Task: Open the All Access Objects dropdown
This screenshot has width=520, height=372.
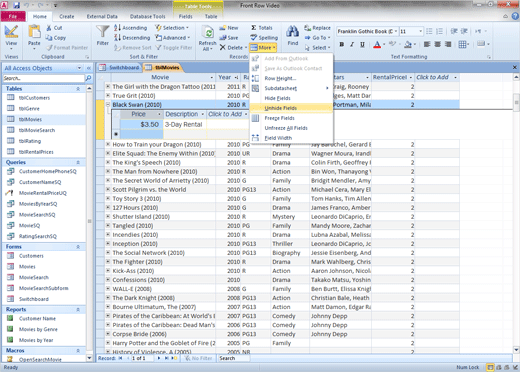Action: pos(79,68)
